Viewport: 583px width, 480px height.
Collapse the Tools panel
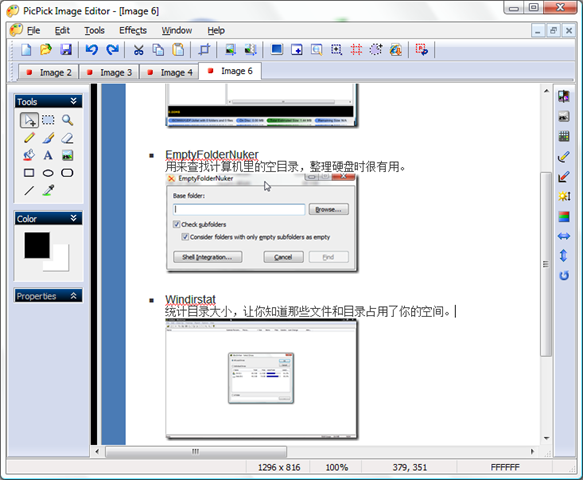(x=73, y=101)
